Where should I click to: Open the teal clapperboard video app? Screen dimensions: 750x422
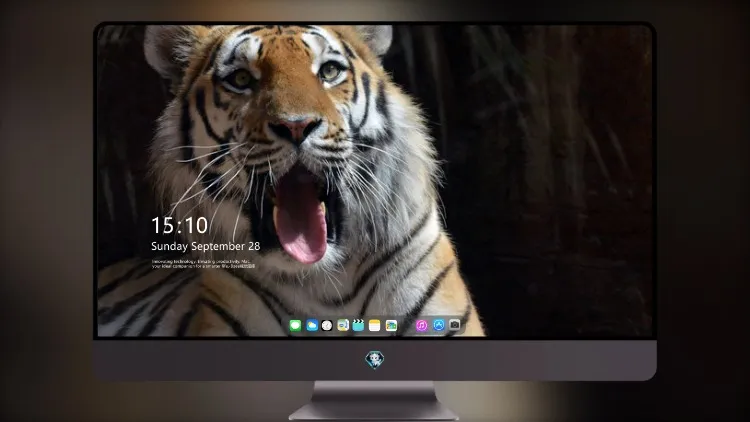(358, 325)
